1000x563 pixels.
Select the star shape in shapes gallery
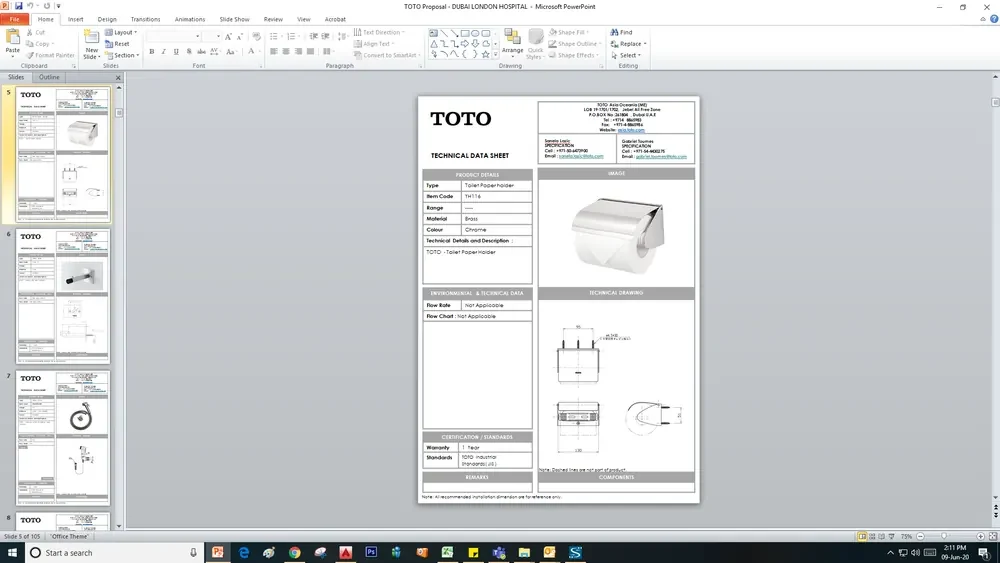pyautogui.click(x=485, y=54)
